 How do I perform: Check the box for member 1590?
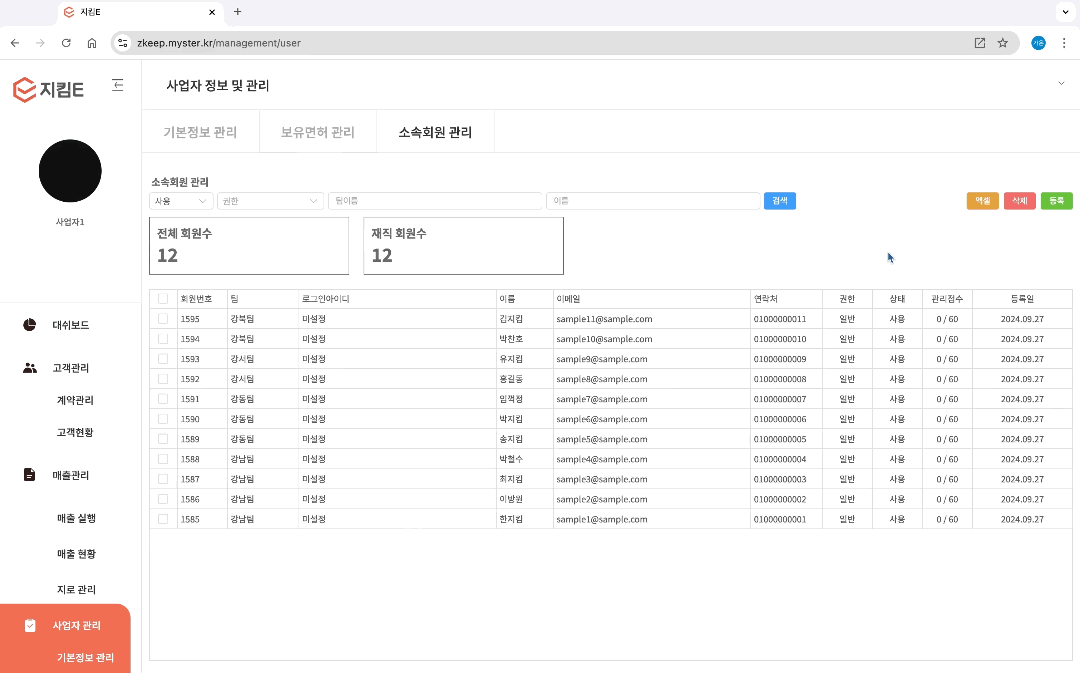point(163,418)
